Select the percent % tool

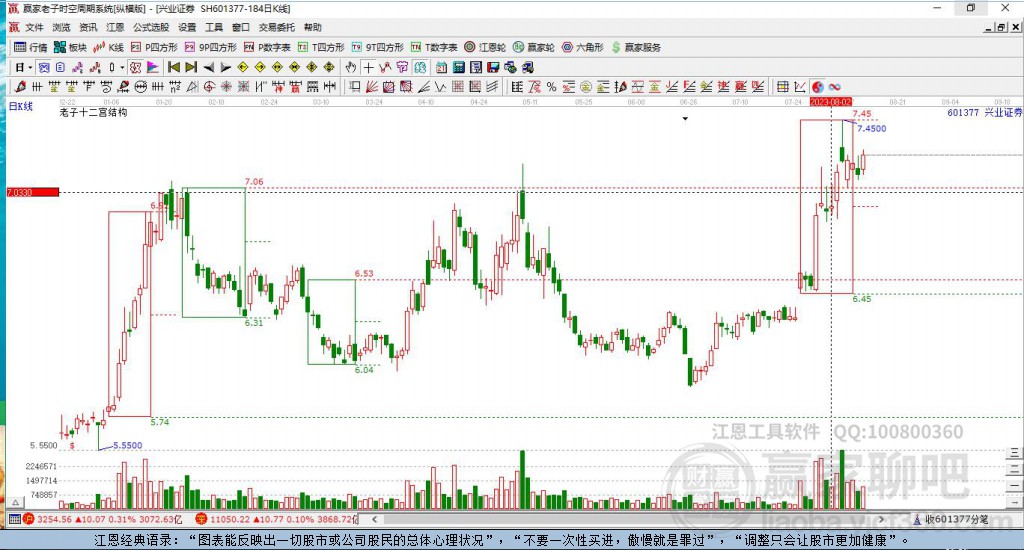(x=551, y=86)
